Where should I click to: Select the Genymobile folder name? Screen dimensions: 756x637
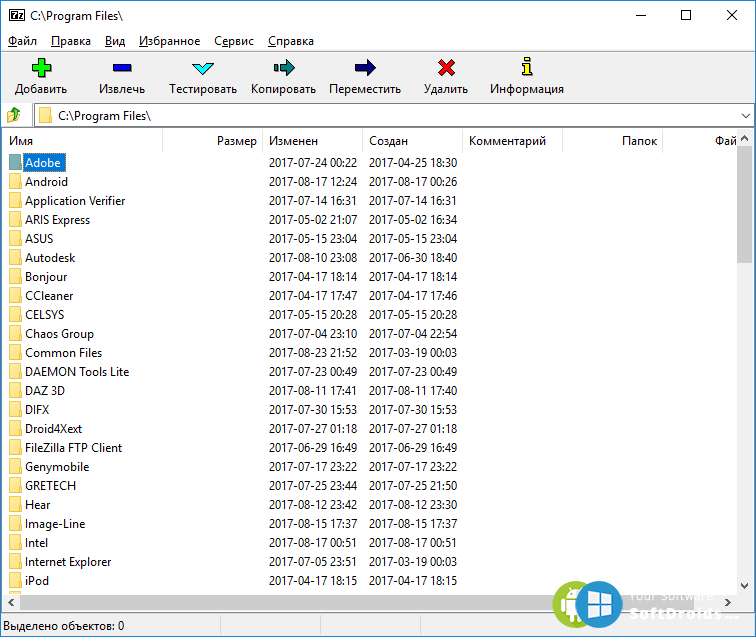click(57, 467)
